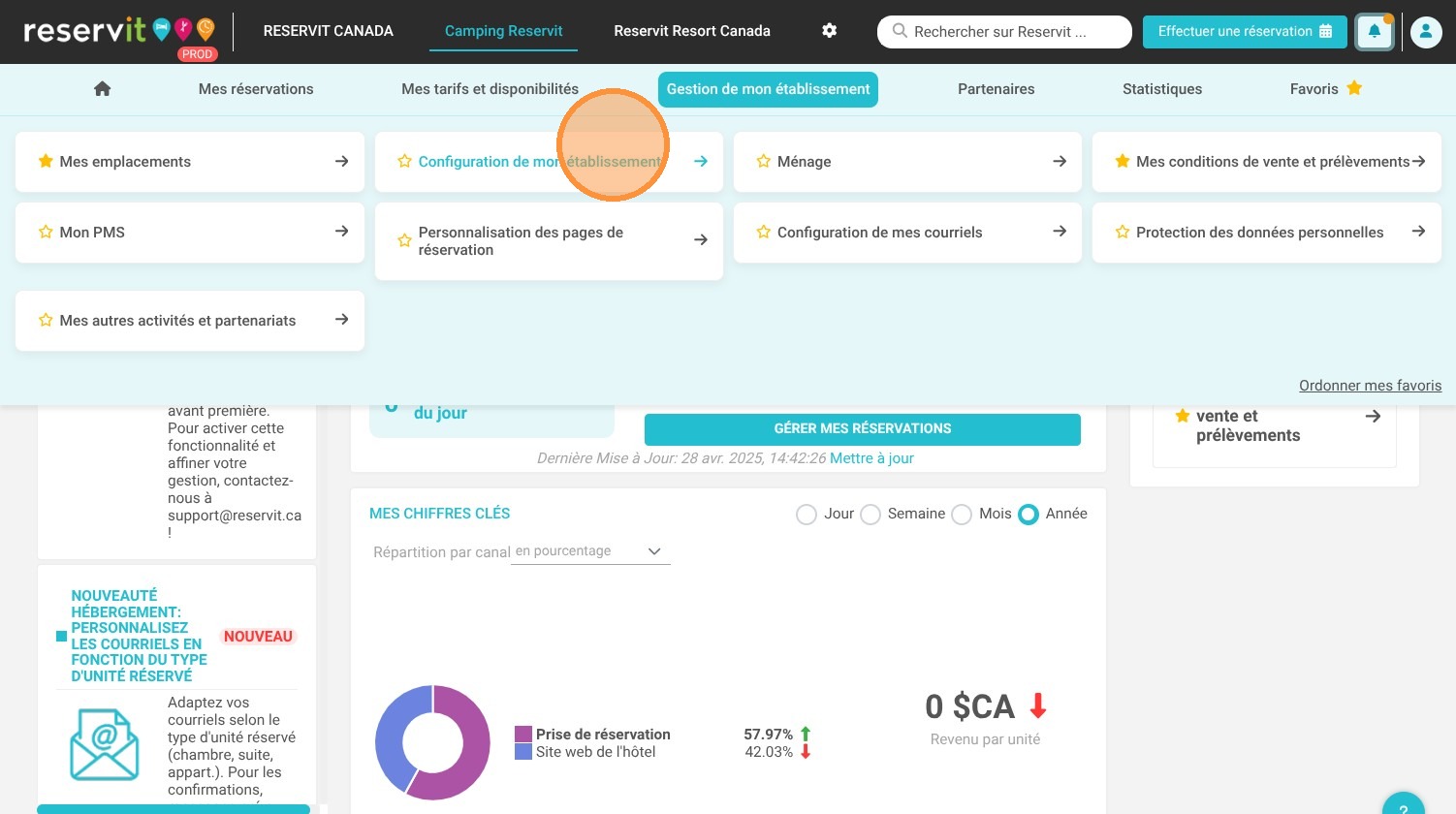
Task: Switch to Reservit Resort Canada tab
Action: click(x=692, y=31)
